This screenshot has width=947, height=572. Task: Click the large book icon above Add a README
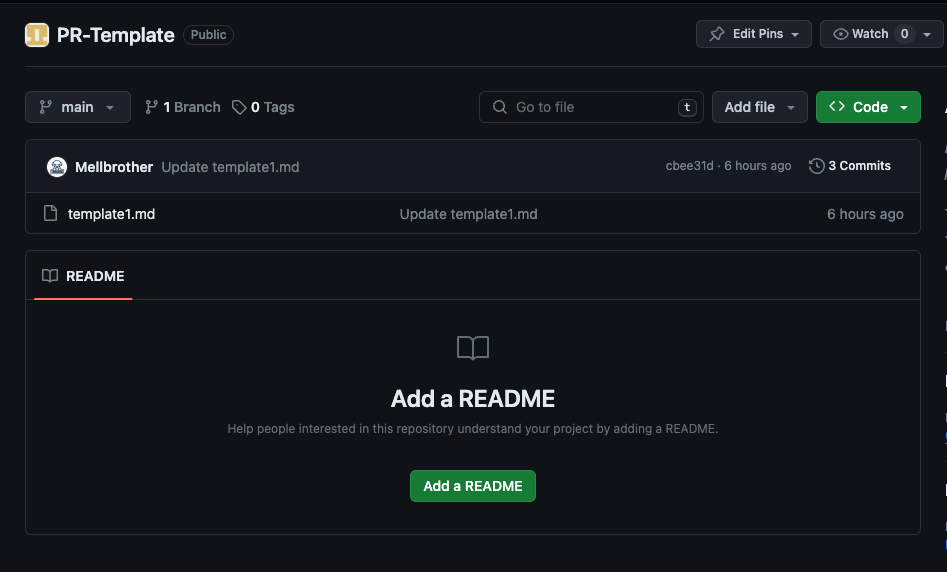[473, 348]
